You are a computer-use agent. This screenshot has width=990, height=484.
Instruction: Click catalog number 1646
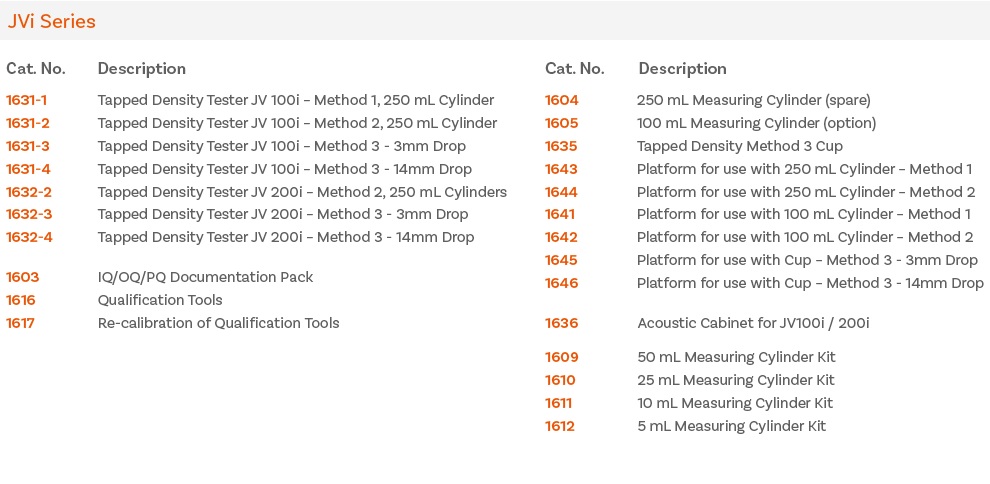pyautogui.click(x=562, y=283)
